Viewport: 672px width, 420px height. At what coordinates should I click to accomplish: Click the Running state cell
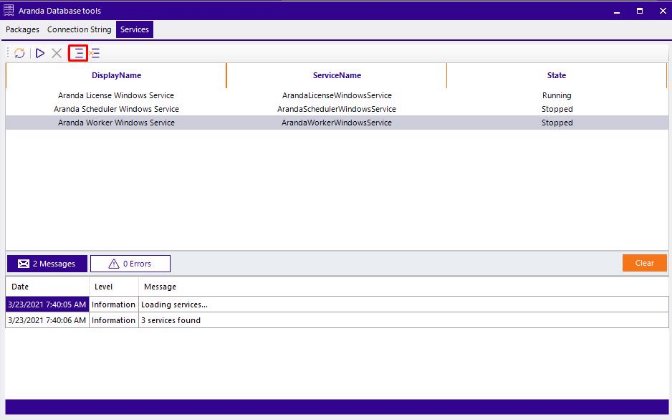(557, 95)
